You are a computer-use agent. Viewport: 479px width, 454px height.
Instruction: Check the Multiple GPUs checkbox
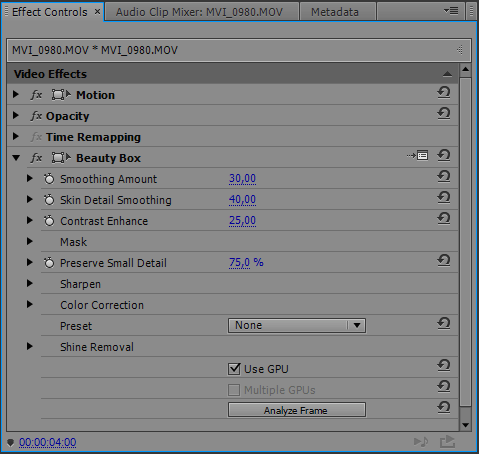(x=234, y=390)
